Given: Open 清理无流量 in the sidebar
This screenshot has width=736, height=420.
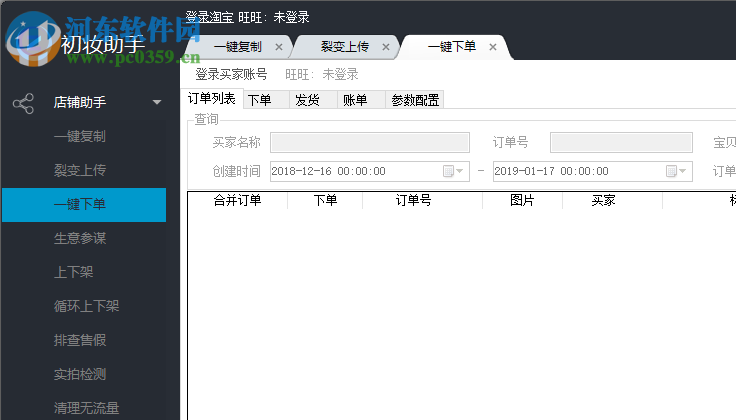Looking at the screenshot, I should coord(86,408).
